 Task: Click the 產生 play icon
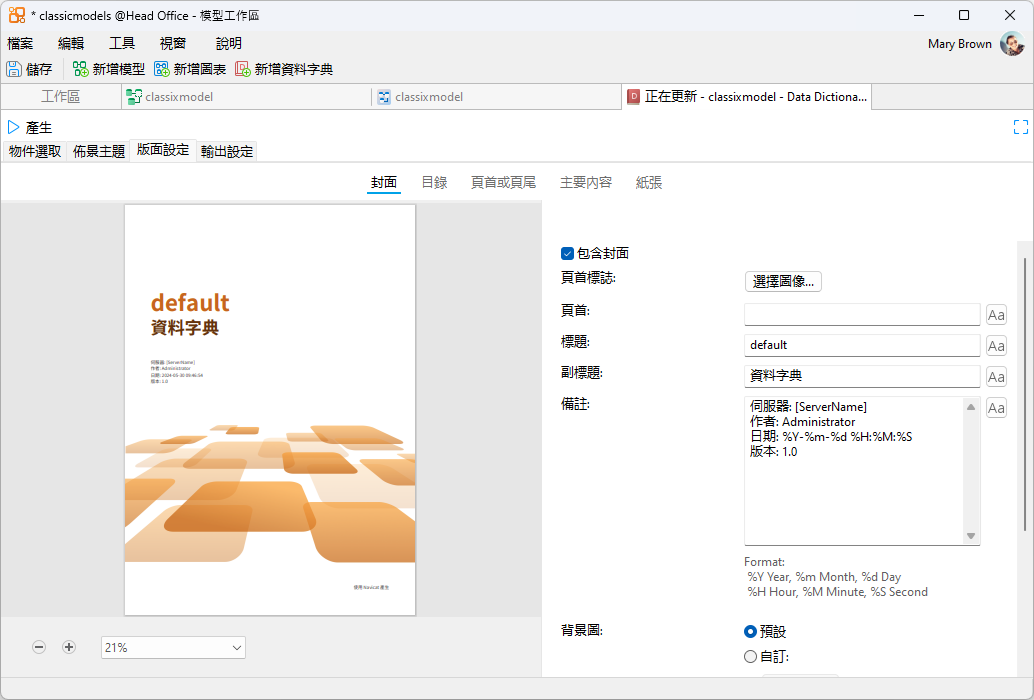tap(14, 127)
